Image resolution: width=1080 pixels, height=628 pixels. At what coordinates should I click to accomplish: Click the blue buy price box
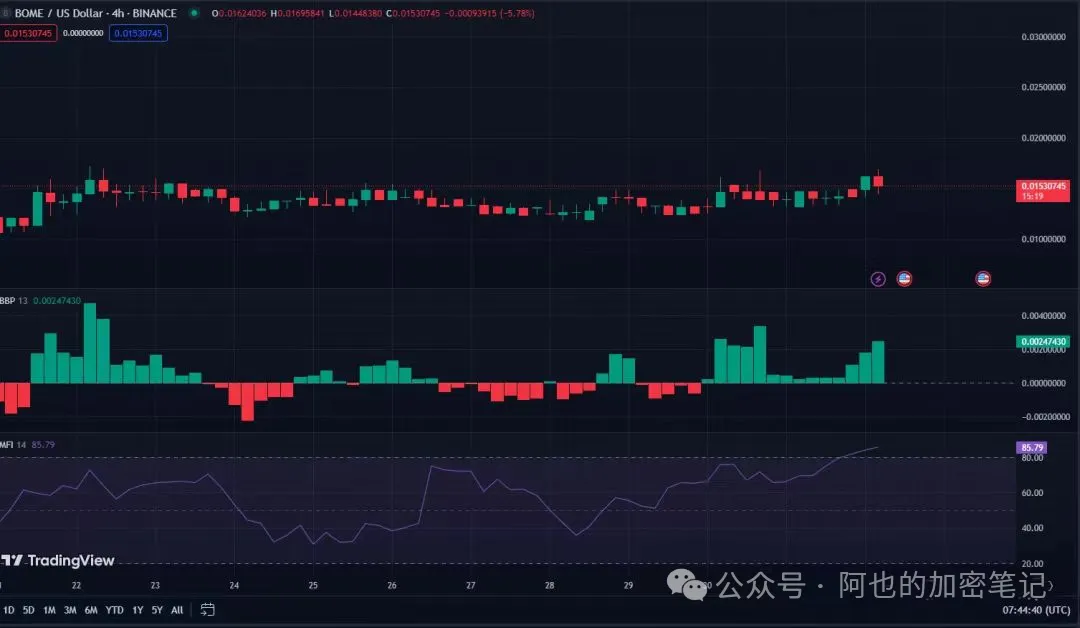(138, 33)
